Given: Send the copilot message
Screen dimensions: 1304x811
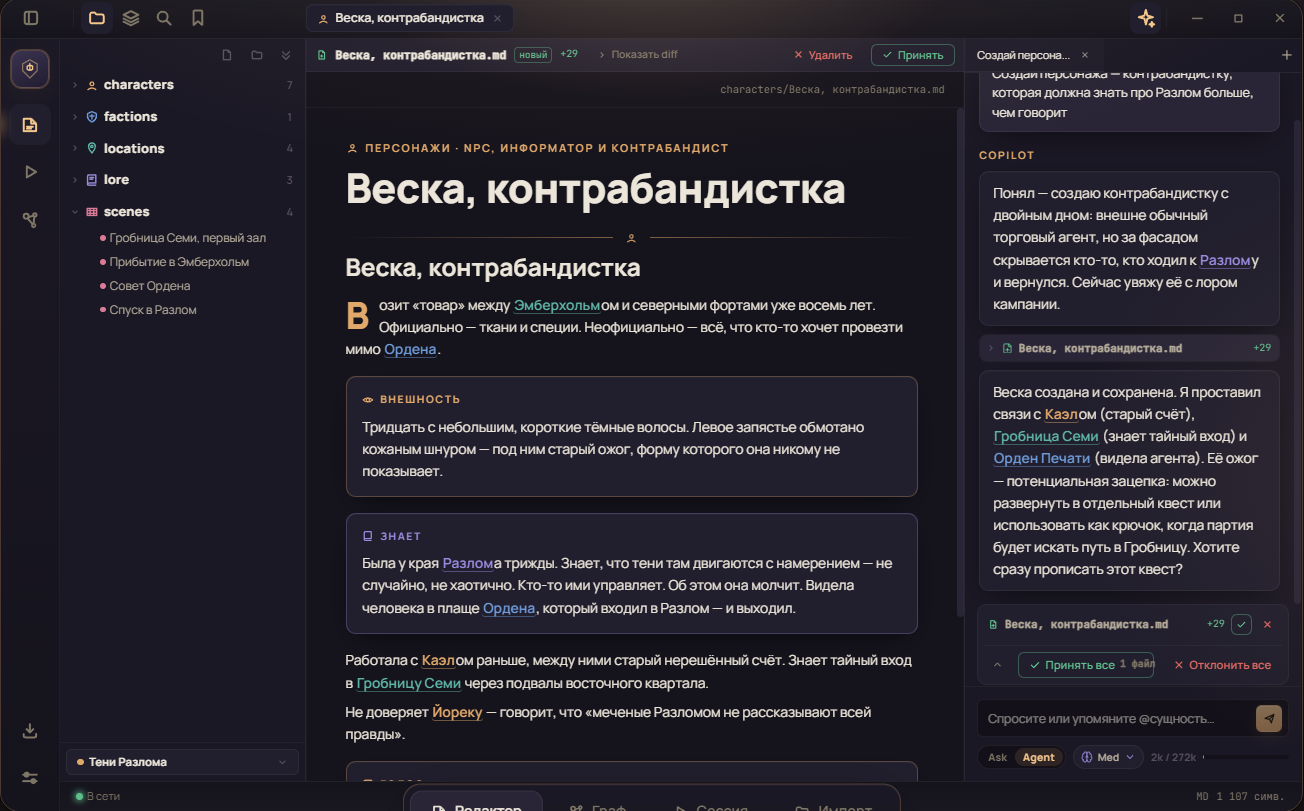Looking at the screenshot, I should 1269,718.
